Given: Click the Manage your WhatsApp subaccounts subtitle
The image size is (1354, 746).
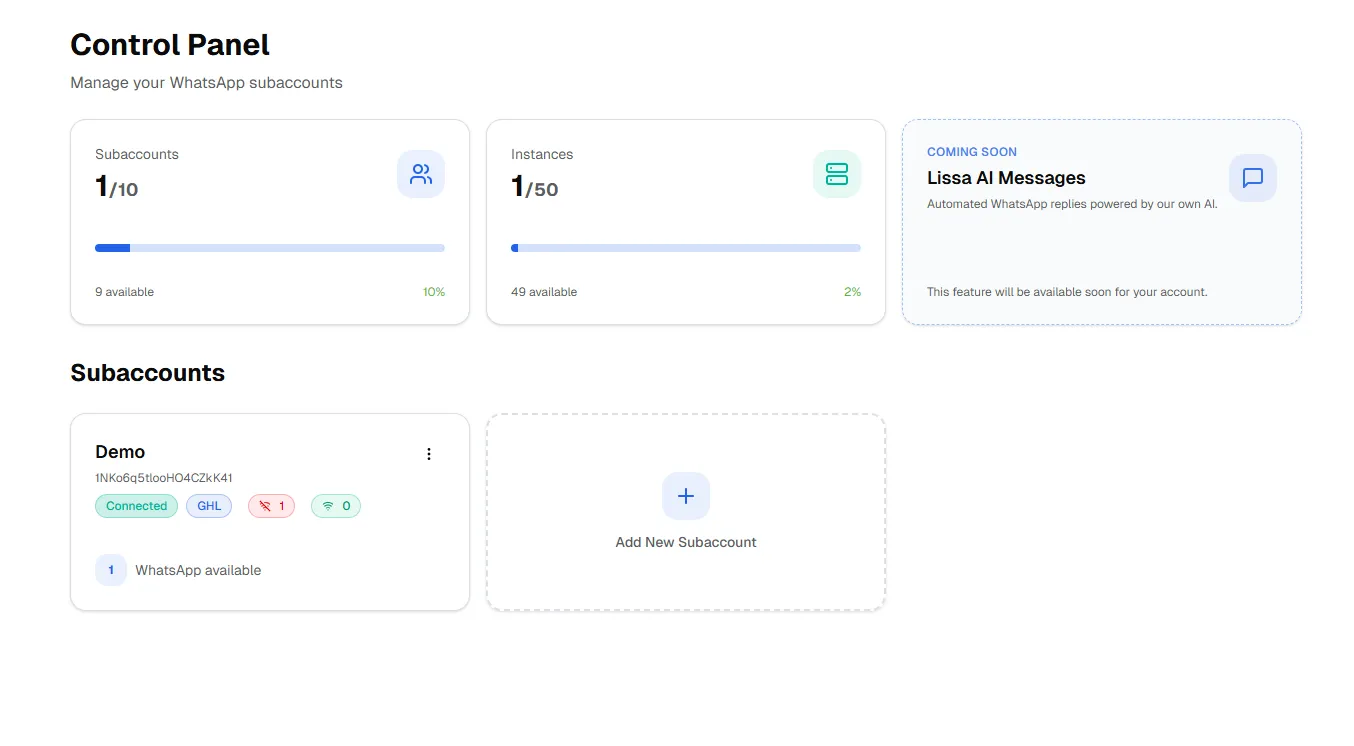Looking at the screenshot, I should (206, 83).
